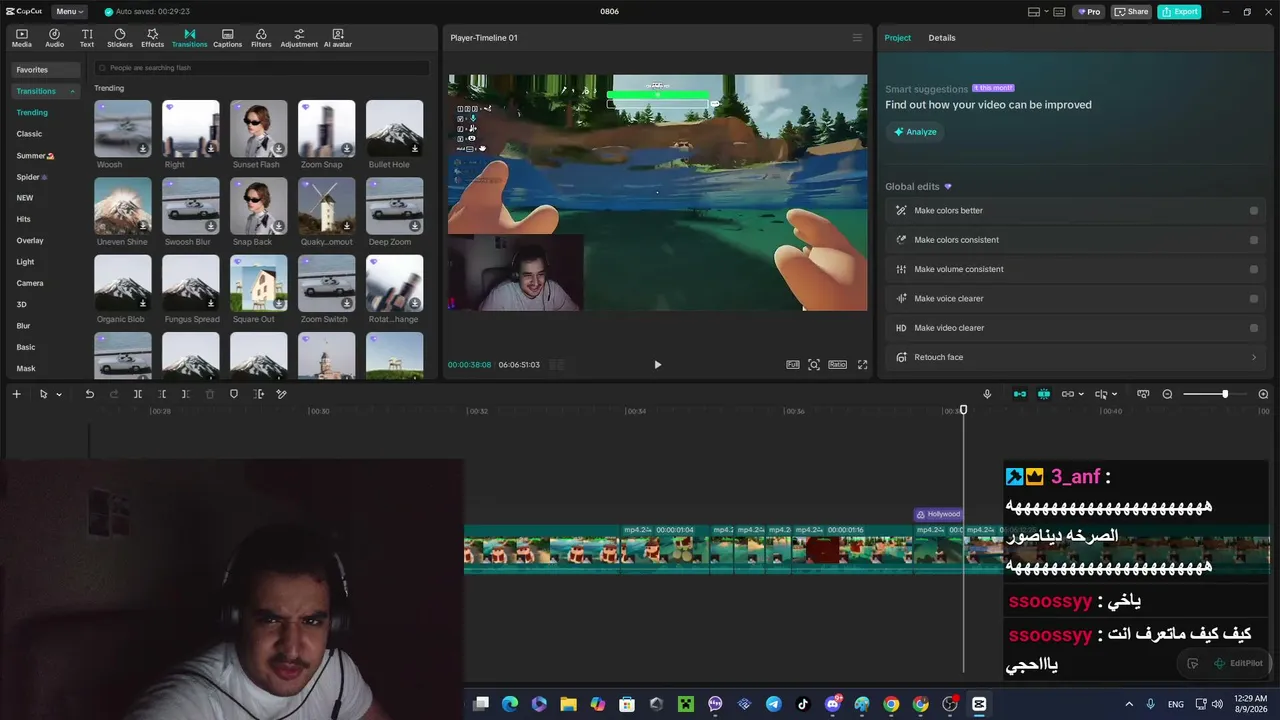The width and height of the screenshot is (1280, 720).
Task: Expand the Retouch face options
Action: click(x=1254, y=357)
